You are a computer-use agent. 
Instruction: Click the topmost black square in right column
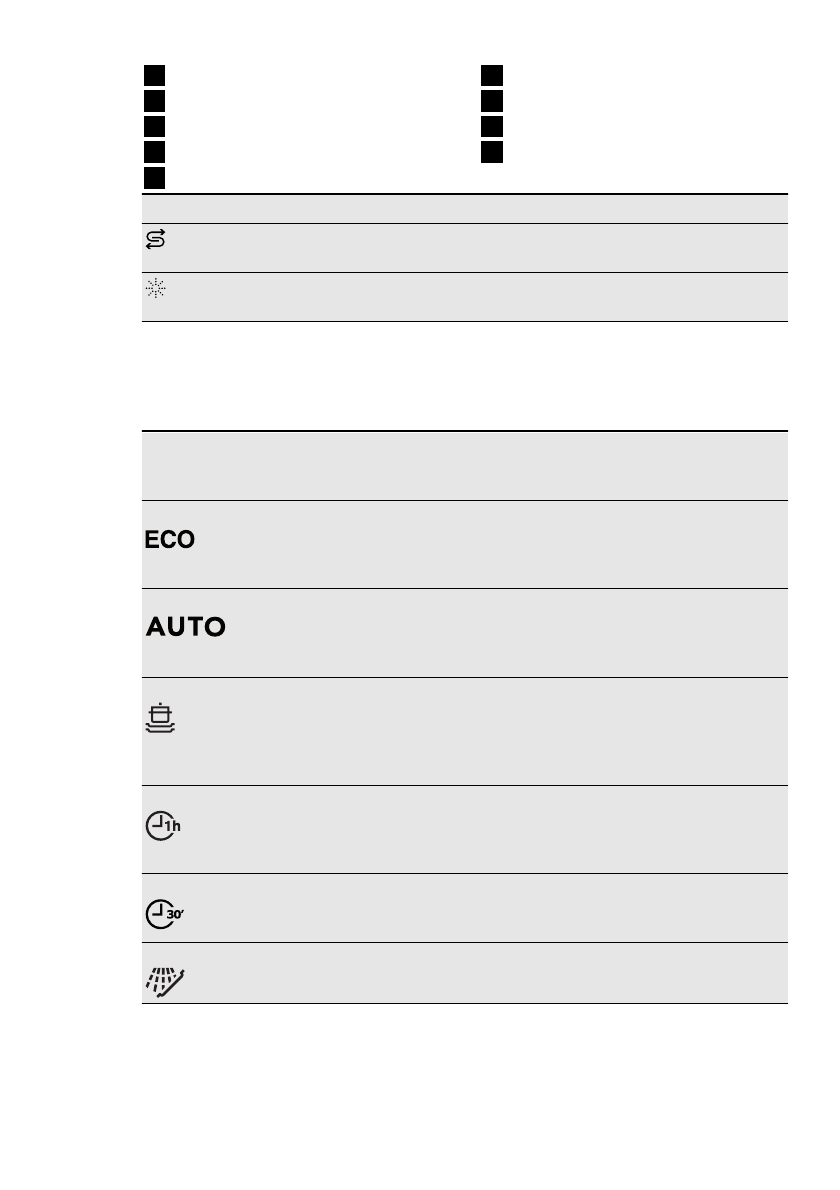(490, 75)
